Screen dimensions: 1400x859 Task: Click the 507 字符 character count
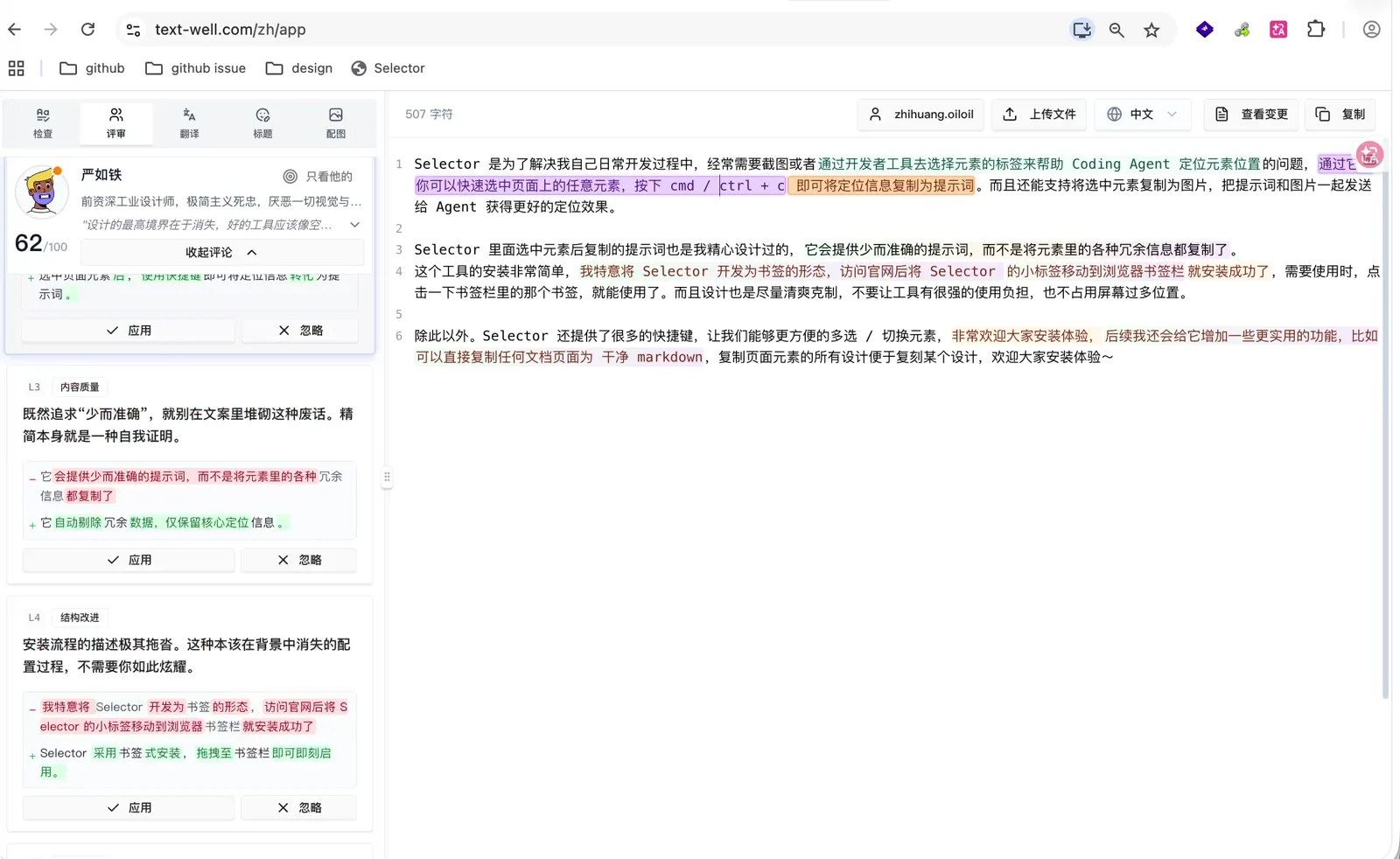click(429, 115)
